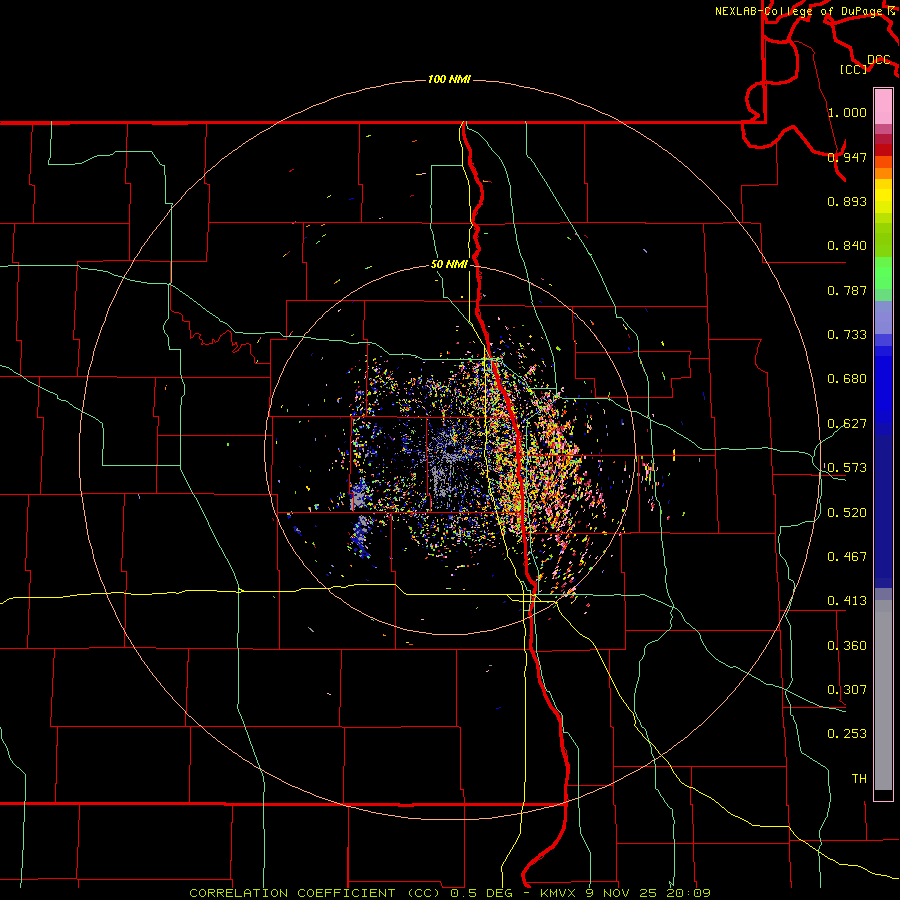
Task: Click the CORRELATION COEFFICIENT (CC) caption text
Action: click(x=317, y=893)
